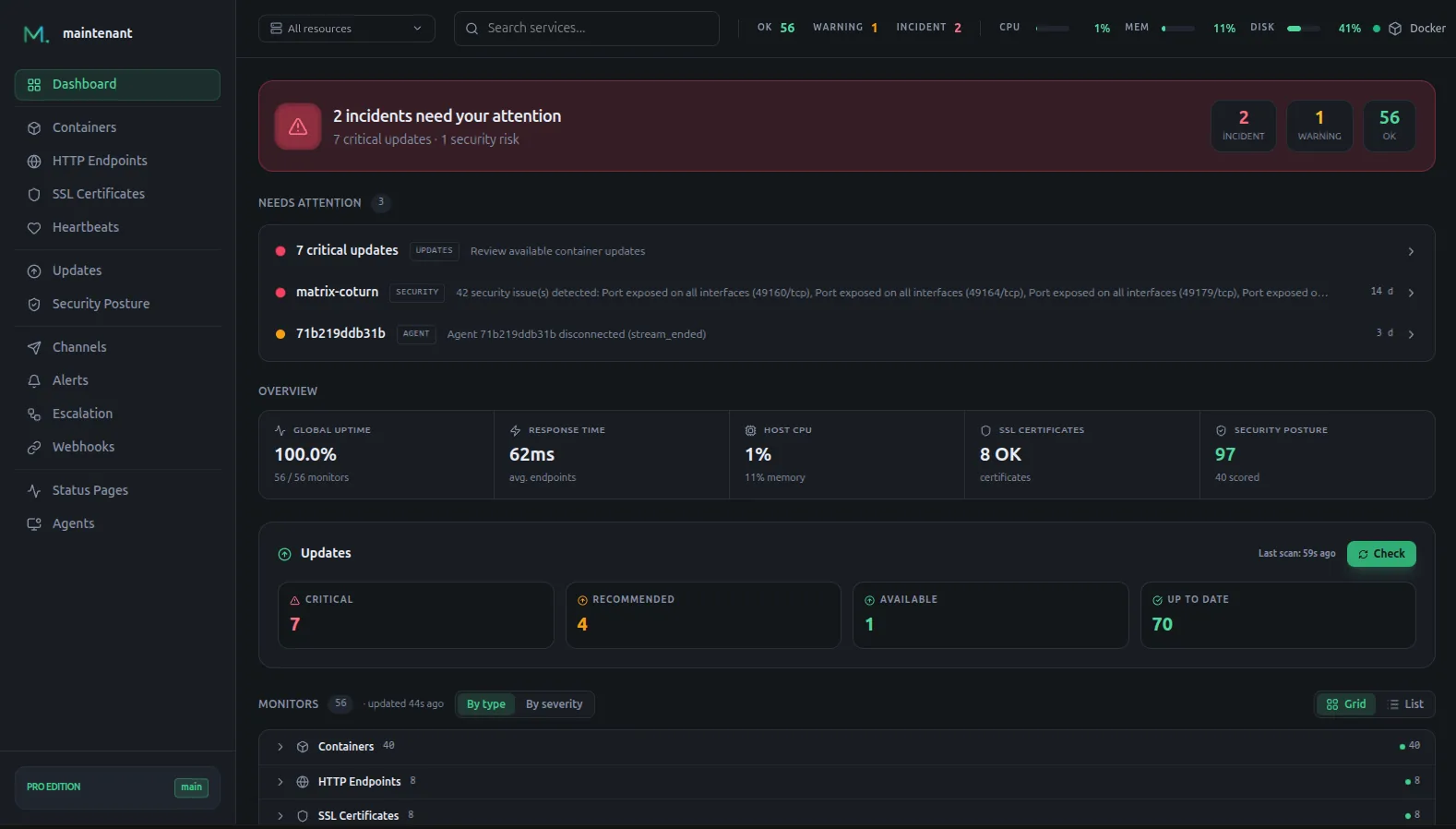Open HTTP Endpoints via its globe icon
The image size is (1456, 829).
[x=34, y=162]
